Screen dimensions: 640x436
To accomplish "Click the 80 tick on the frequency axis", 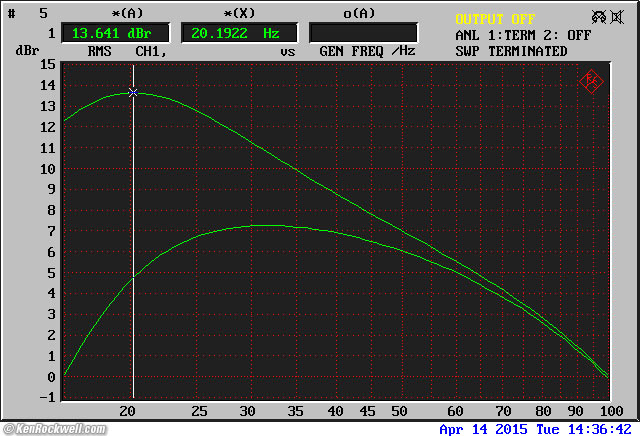I will [543, 411].
